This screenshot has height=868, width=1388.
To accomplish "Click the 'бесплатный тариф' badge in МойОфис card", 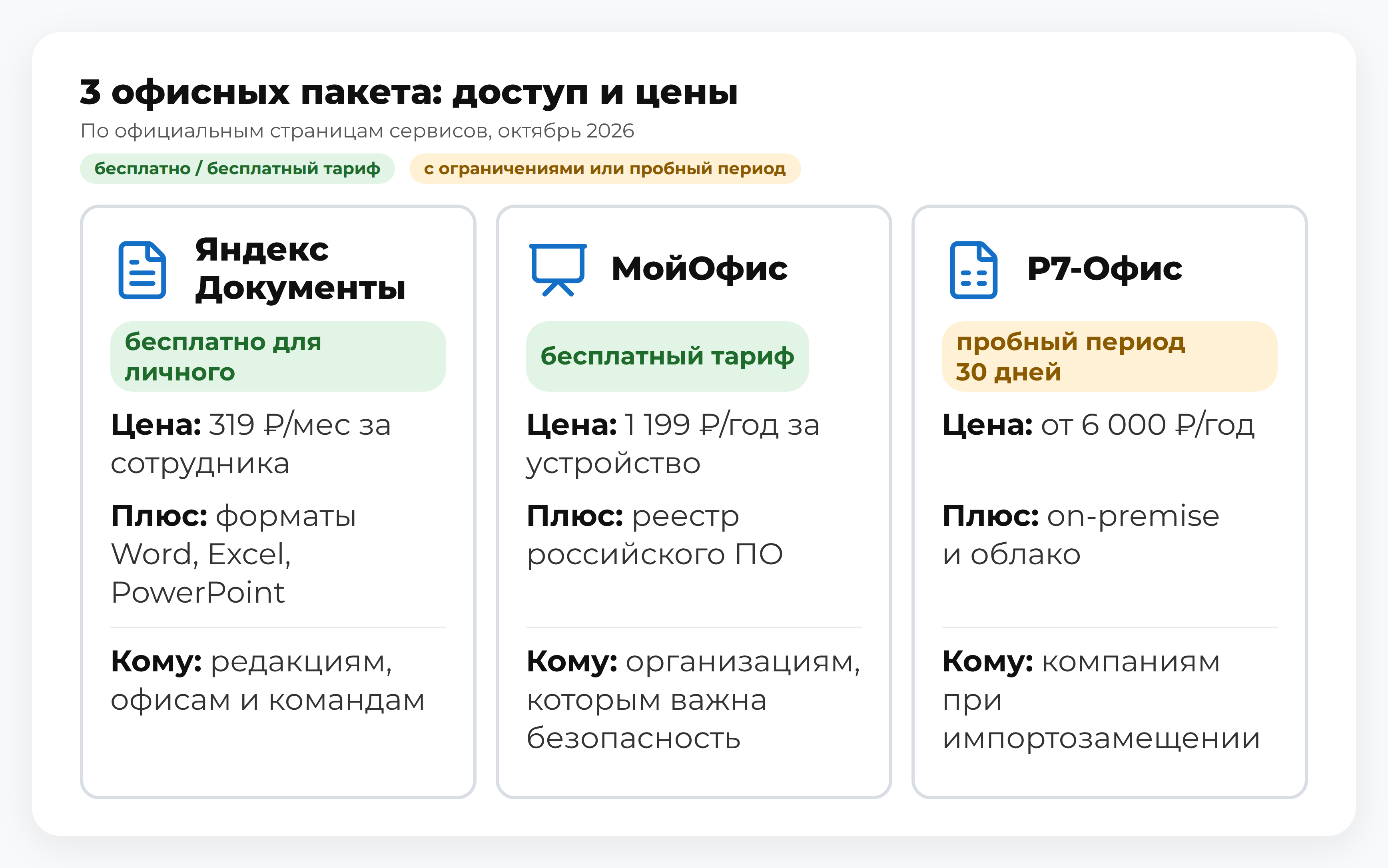I will coord(667,356).
